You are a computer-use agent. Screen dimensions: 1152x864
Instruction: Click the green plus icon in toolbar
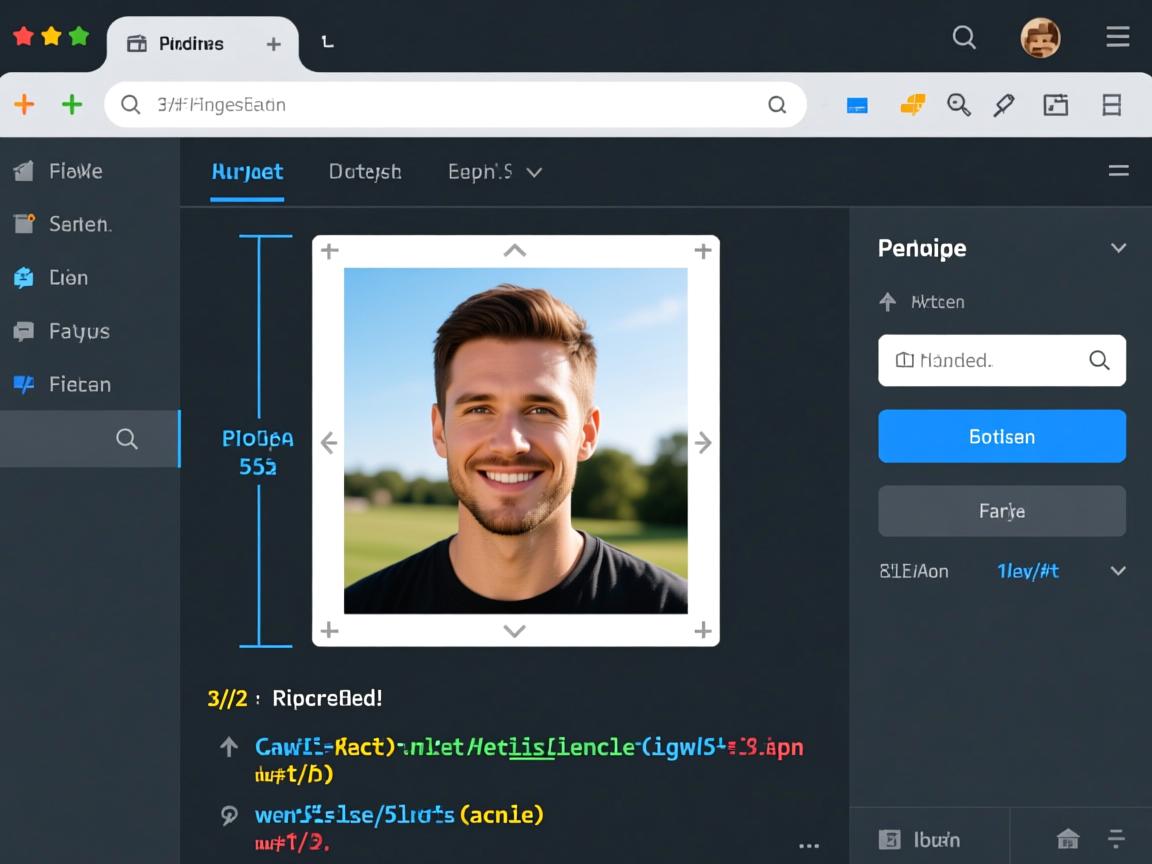tap(72, 104)
